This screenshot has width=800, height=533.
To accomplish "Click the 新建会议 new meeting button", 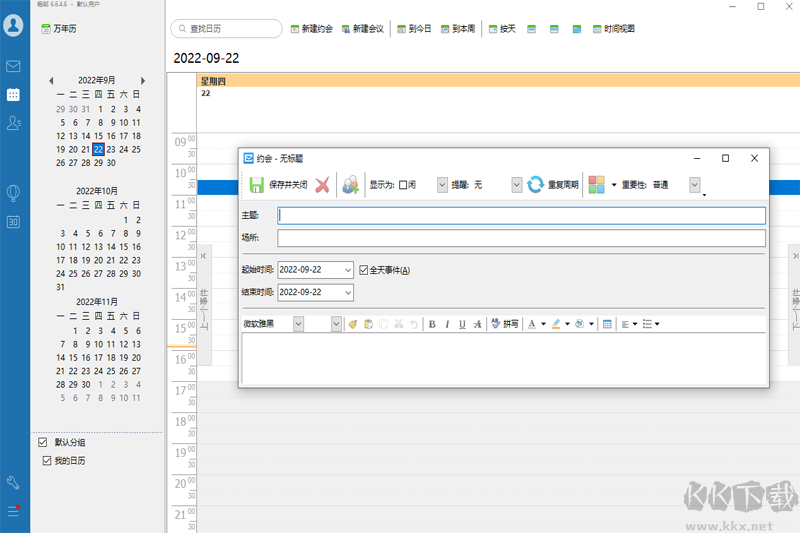I will click(362, 29).
